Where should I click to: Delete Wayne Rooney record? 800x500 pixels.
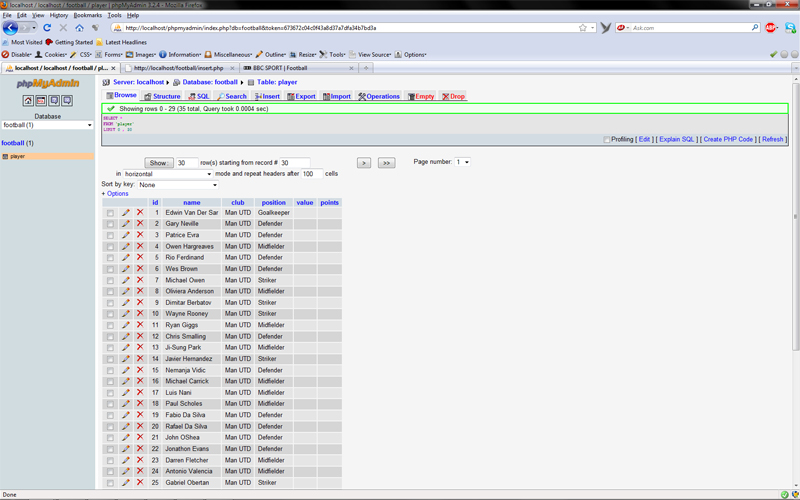click(140, 313)
